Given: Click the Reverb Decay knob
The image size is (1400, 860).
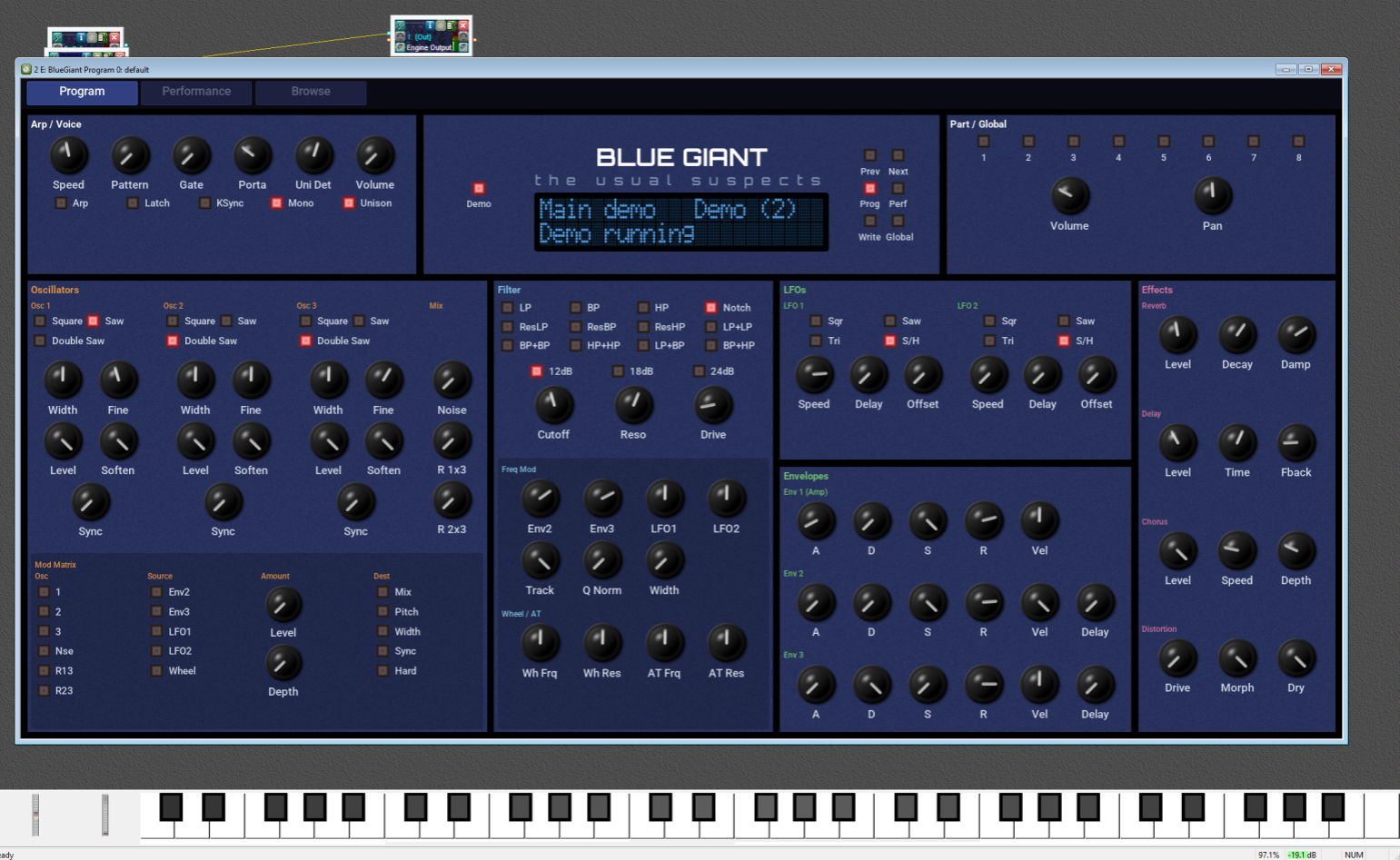Looking at the screenshot, I should (1236, 335).
